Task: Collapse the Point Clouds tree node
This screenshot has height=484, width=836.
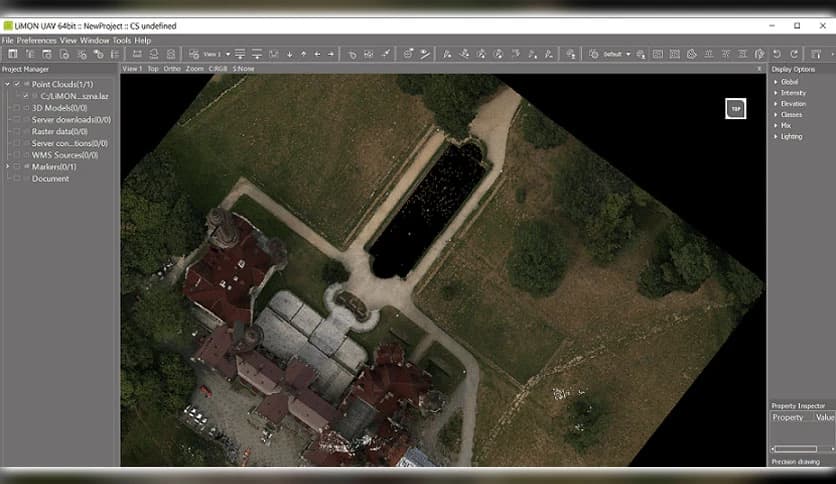Action: [x=7, y=84]
